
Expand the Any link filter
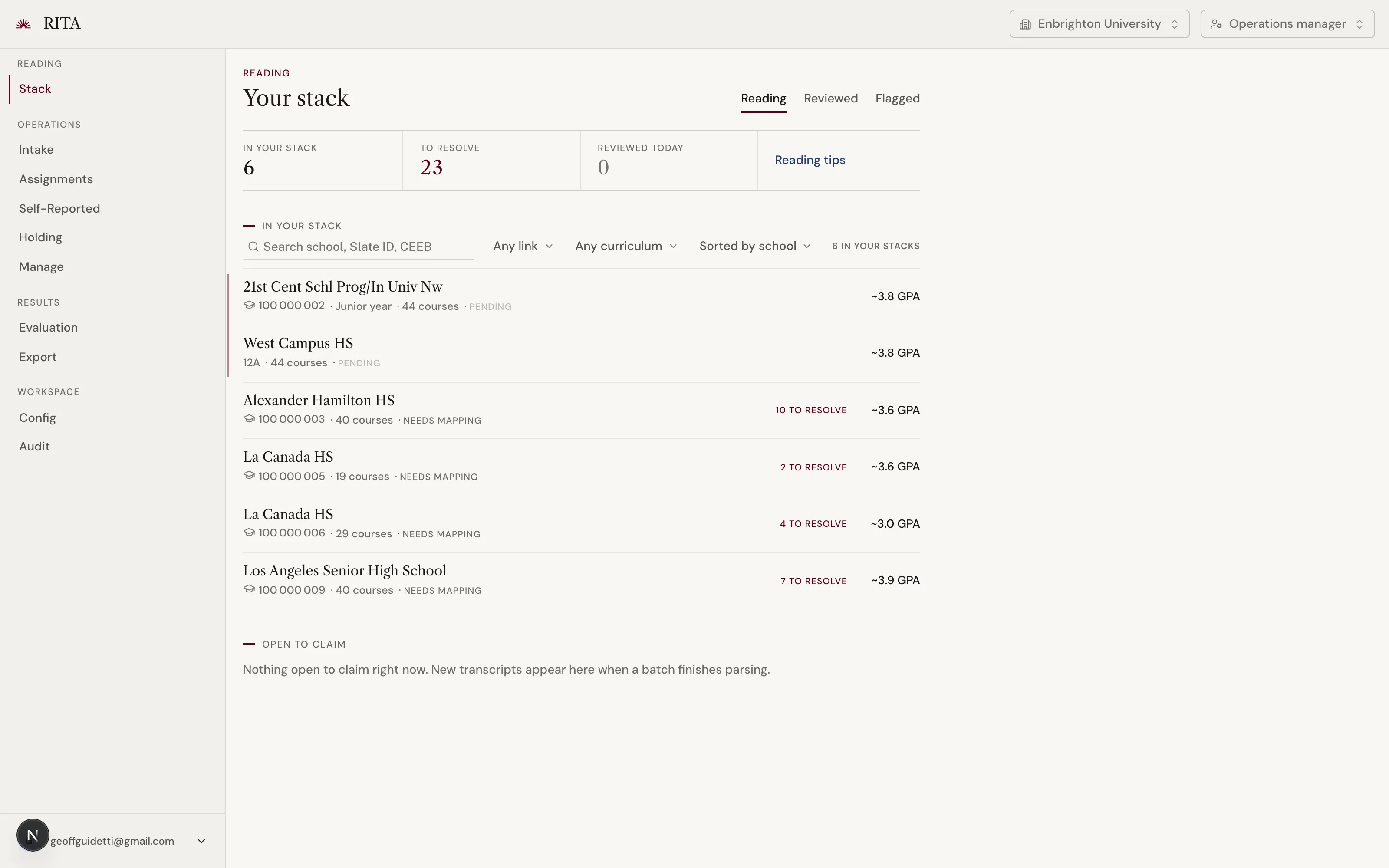click(x=523, y=246)
